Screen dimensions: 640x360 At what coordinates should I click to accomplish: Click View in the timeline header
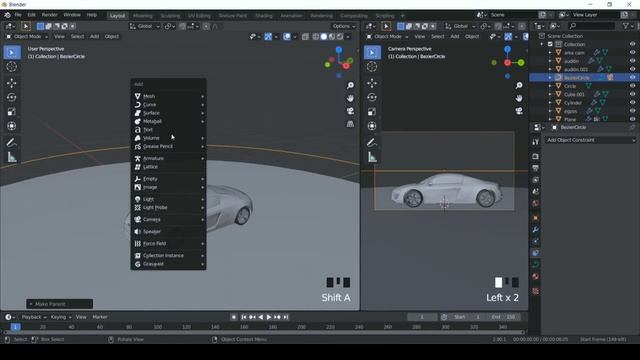tap(81, 317)
